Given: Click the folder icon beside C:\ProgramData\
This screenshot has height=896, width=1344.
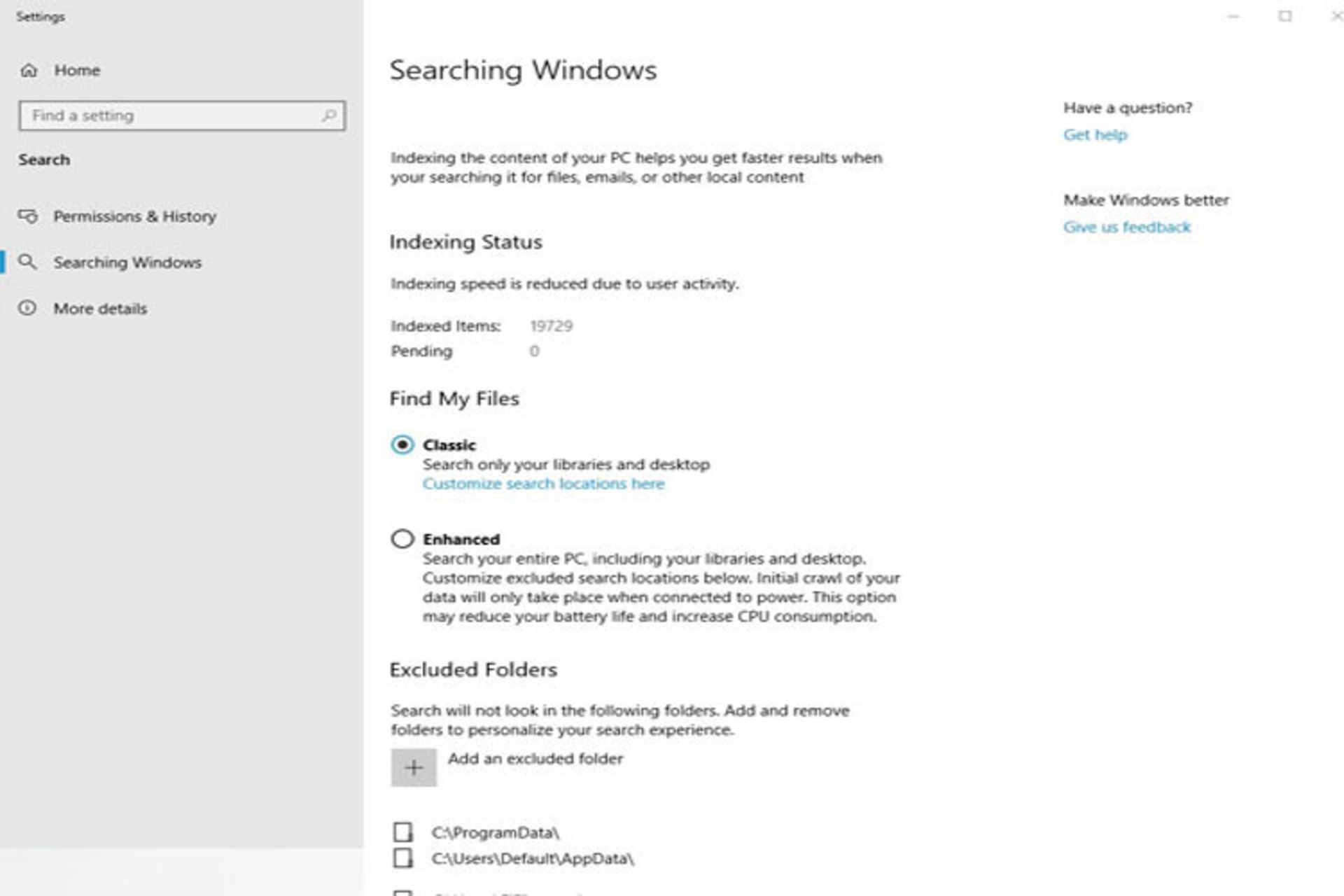Looking at the screenshot, I should [x=402, y=833].
